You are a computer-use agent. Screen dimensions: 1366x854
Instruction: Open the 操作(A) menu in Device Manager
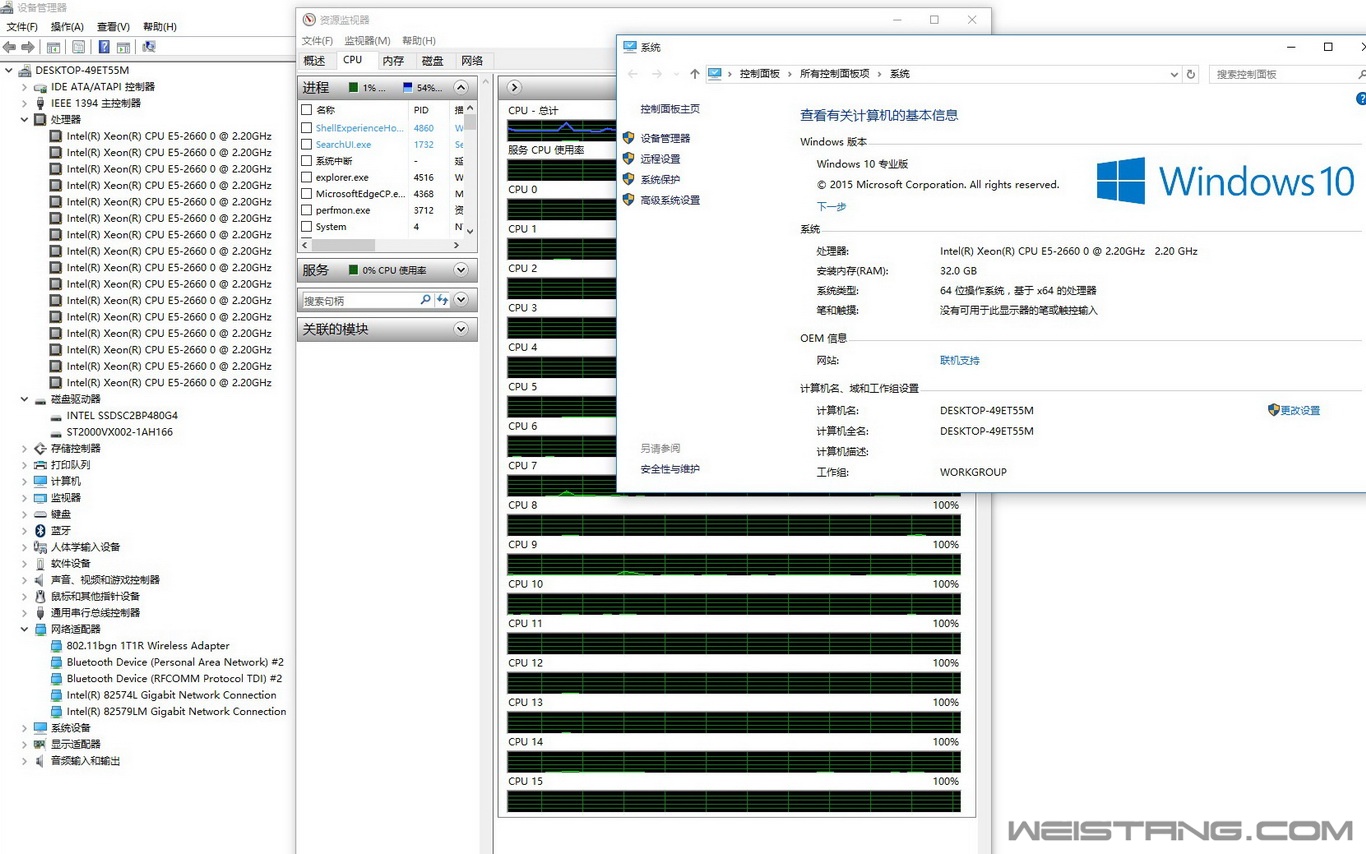tap(67, 27)
